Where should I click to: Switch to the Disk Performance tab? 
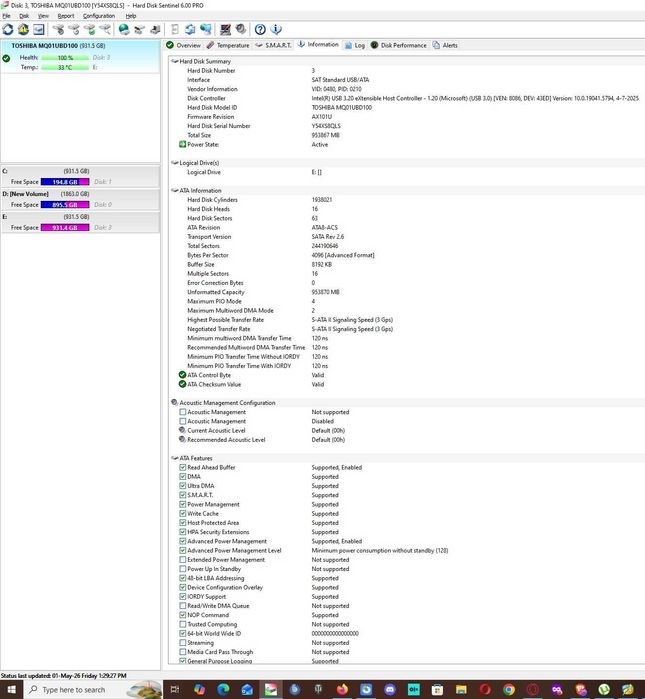(399, 45)
